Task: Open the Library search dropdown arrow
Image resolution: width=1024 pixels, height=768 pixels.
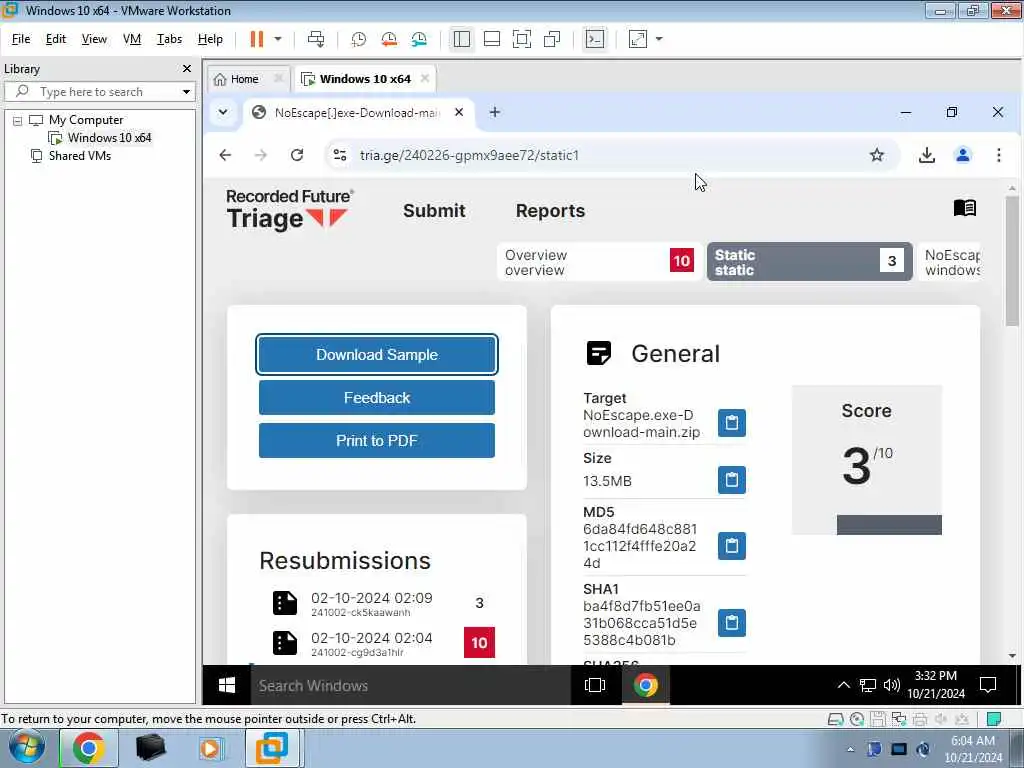Action: pos(186,91)
